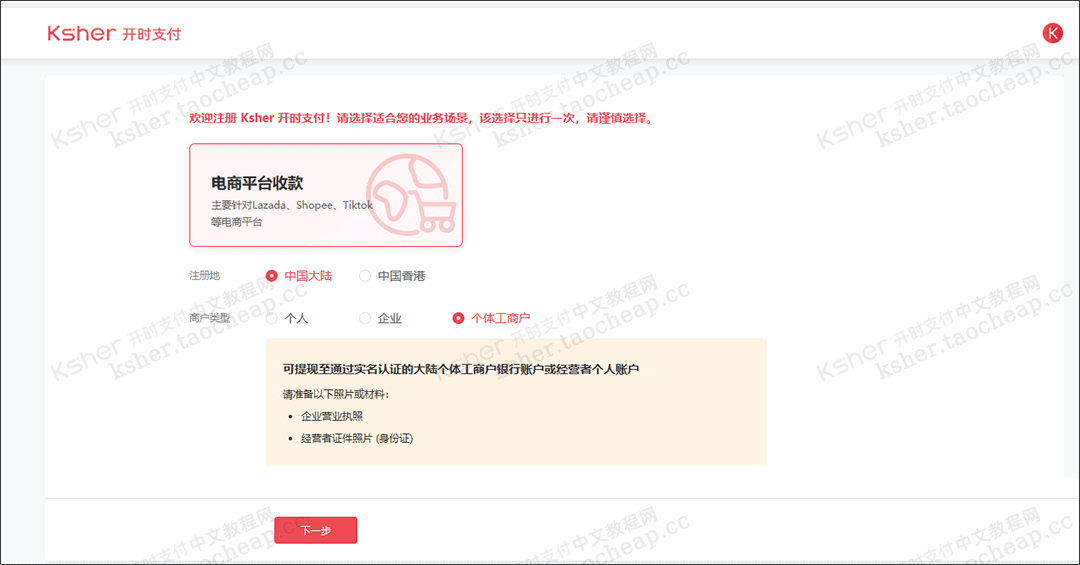Click the 商户类型 label
Screen dimensions: 1080x565
(x=209, y=318)
